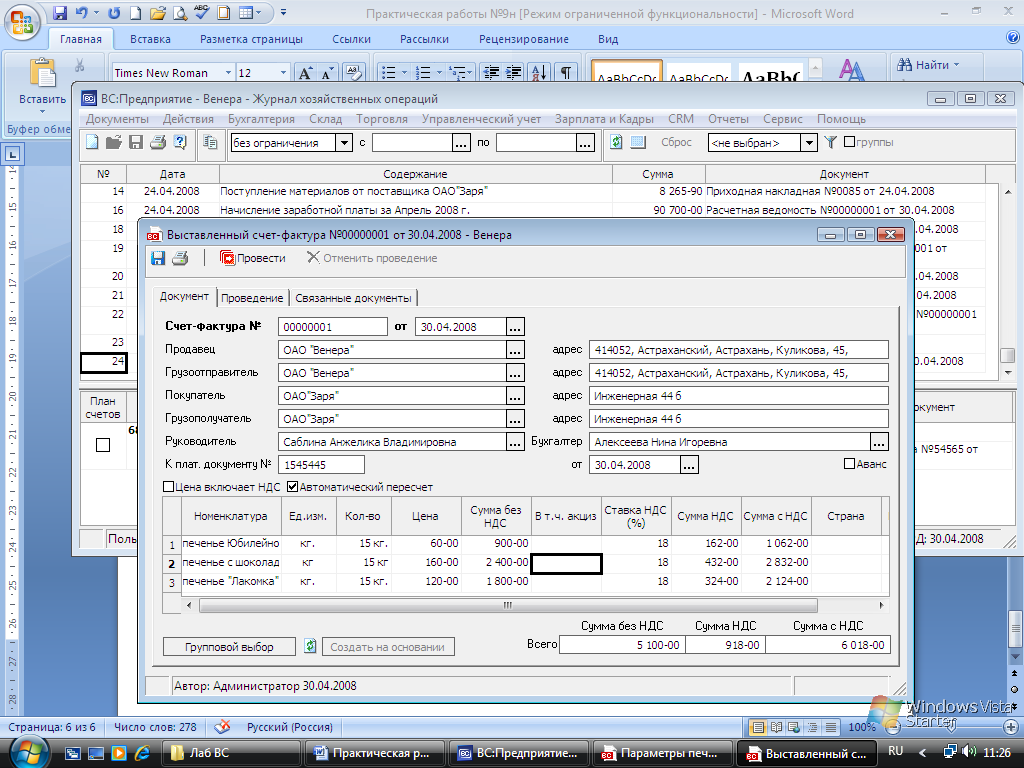The image size is (1024, 768).
Task: Open selector button for Грузополучатель field
Action: [x=515, y=419]
